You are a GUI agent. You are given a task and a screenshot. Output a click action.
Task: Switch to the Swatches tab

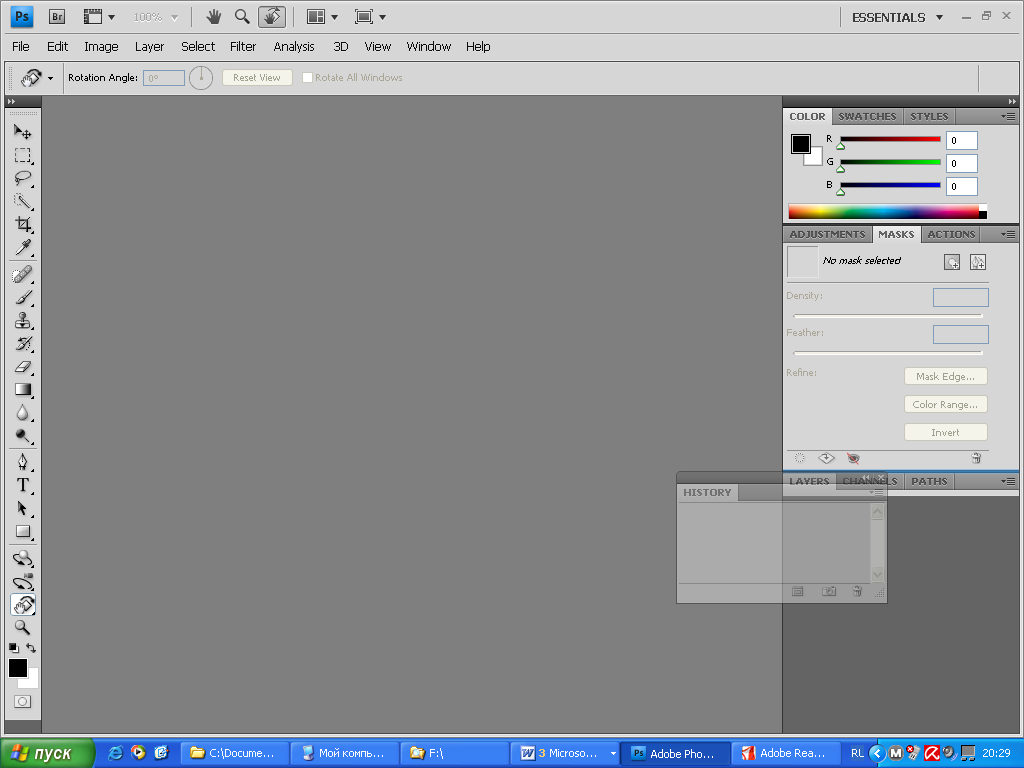coord(867,116)
